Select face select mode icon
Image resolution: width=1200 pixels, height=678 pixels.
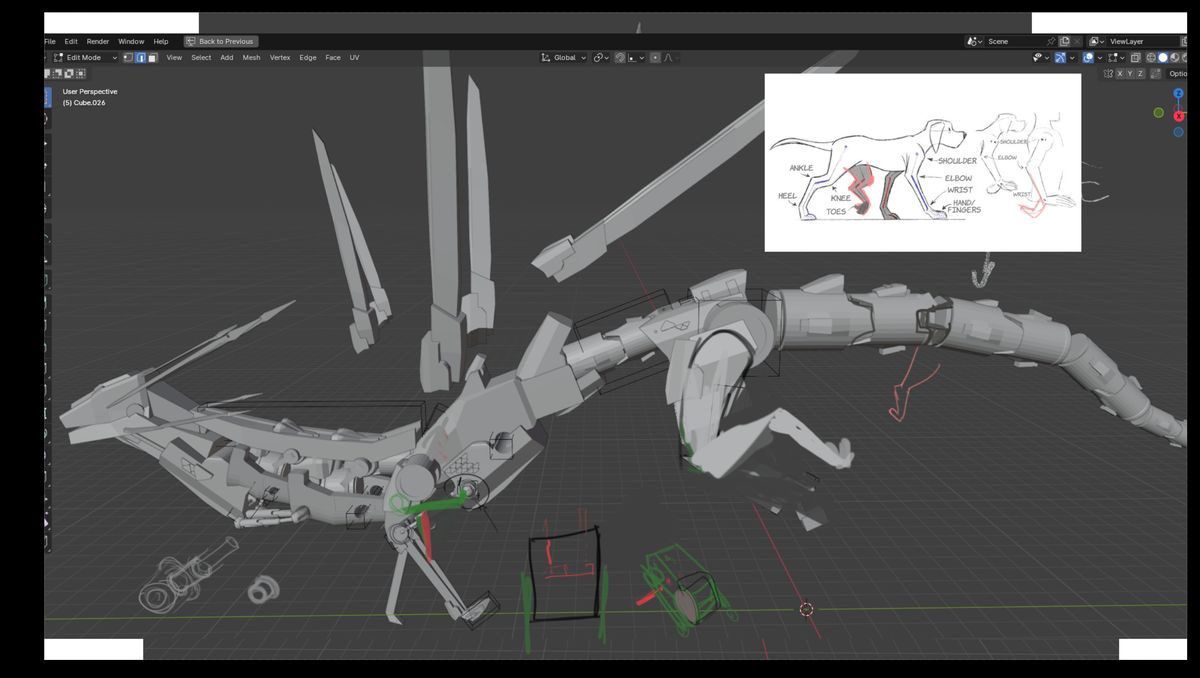(x=152, y=58)
